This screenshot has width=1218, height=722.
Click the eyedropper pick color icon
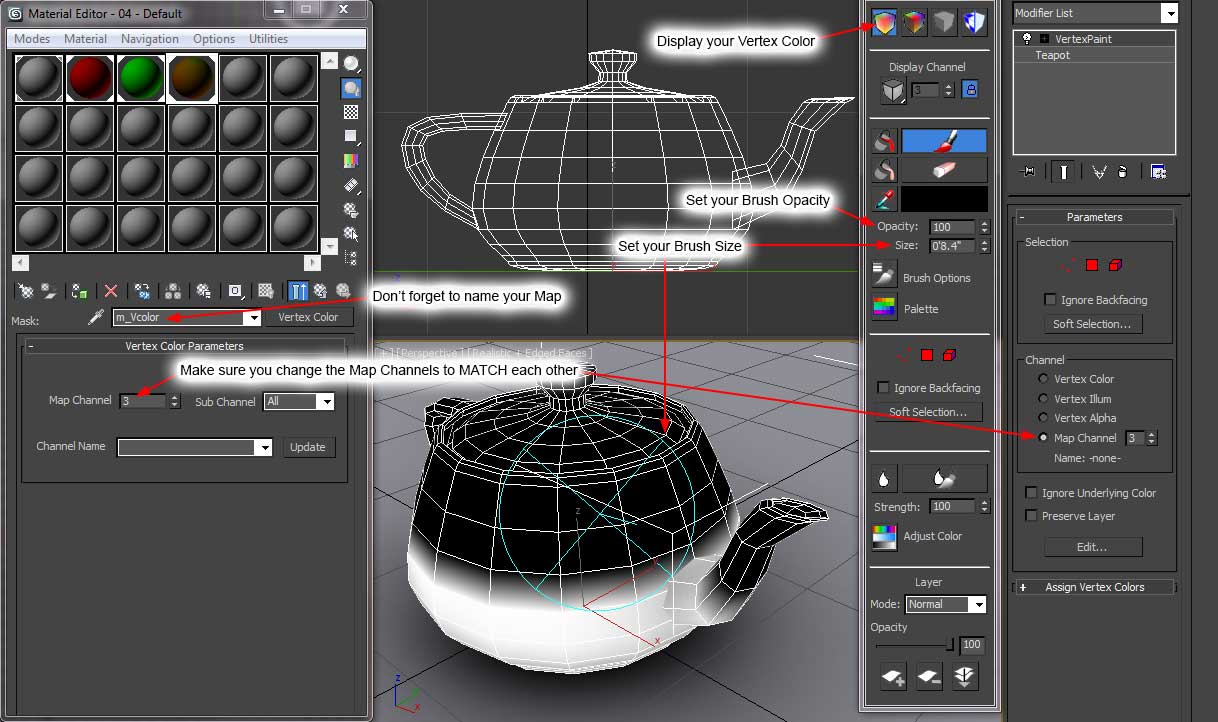point(884,199)
